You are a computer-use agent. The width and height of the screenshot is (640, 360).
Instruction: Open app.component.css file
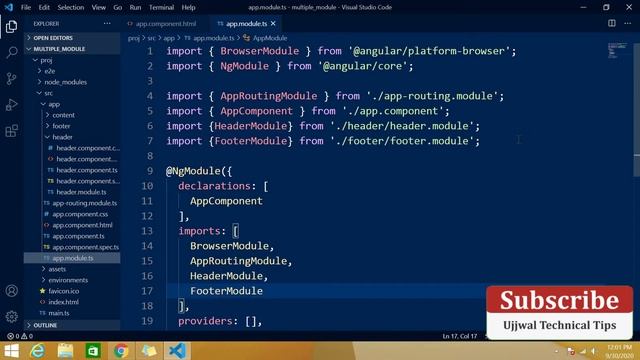coord(80,214)
